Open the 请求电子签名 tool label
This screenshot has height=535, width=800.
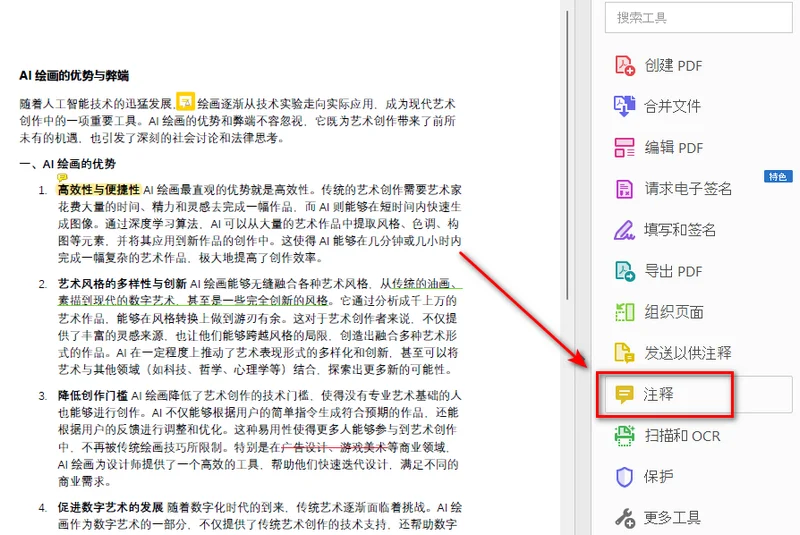click(688, 189)
